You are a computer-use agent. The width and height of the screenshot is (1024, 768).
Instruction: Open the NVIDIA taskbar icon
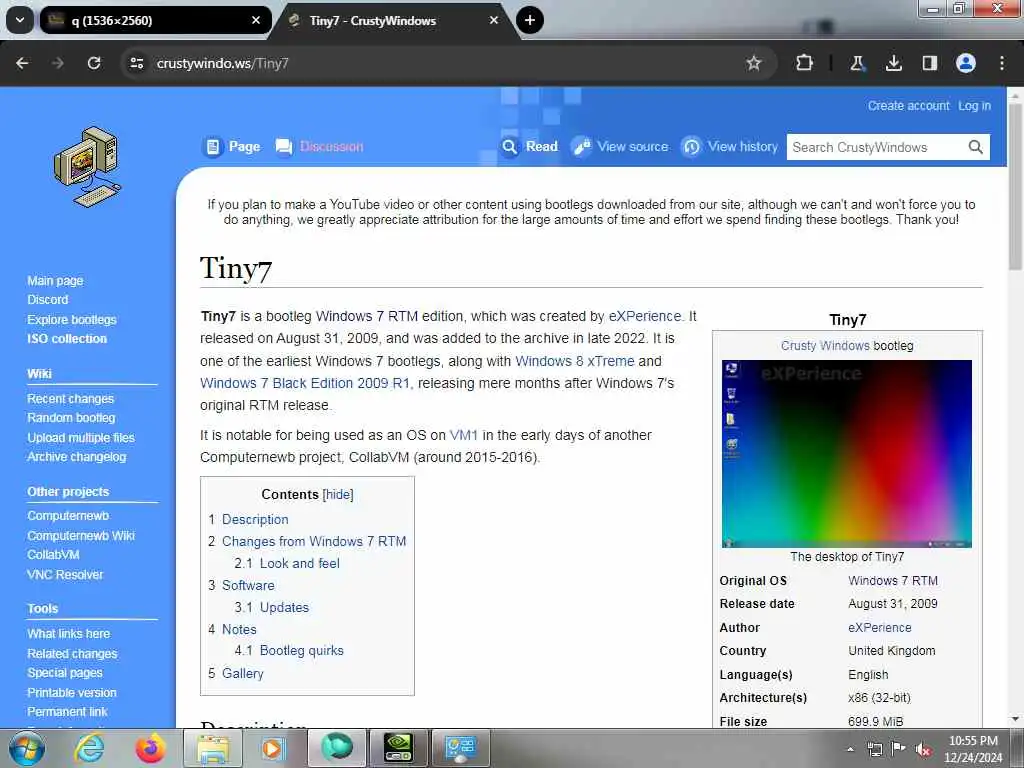(398, 748)
